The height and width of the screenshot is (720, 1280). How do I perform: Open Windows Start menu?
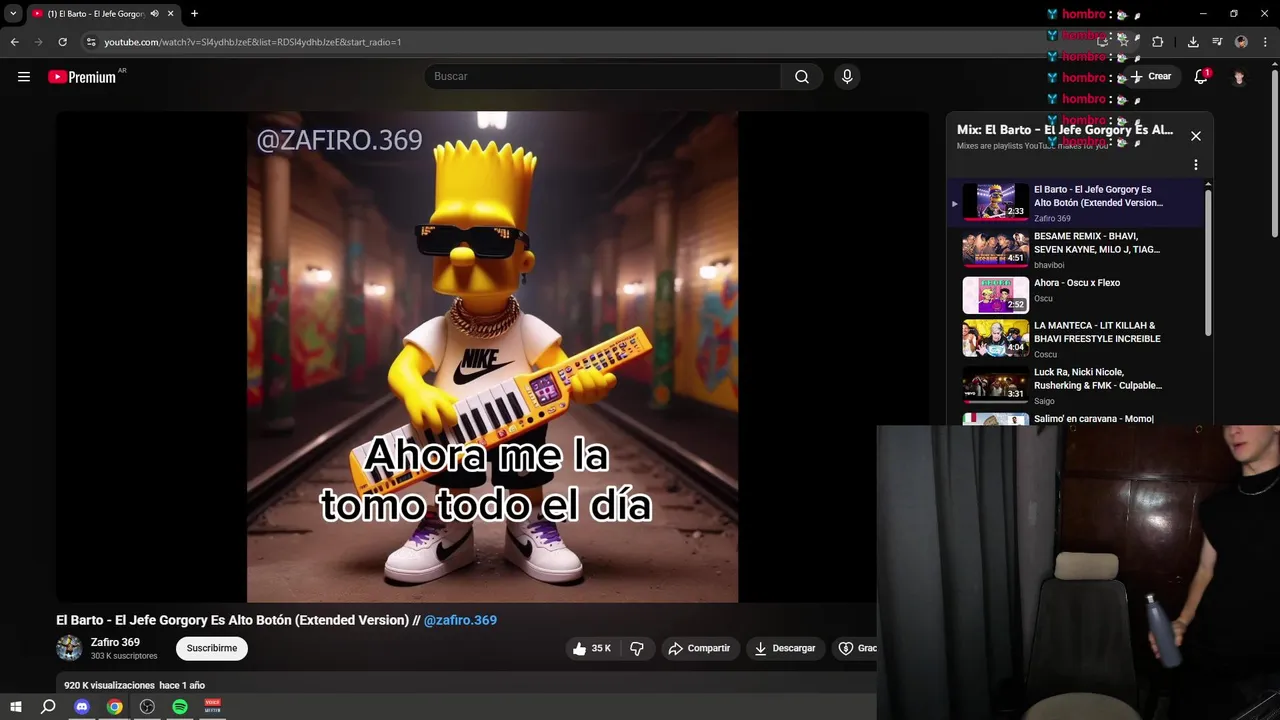(x=16, y=707)
